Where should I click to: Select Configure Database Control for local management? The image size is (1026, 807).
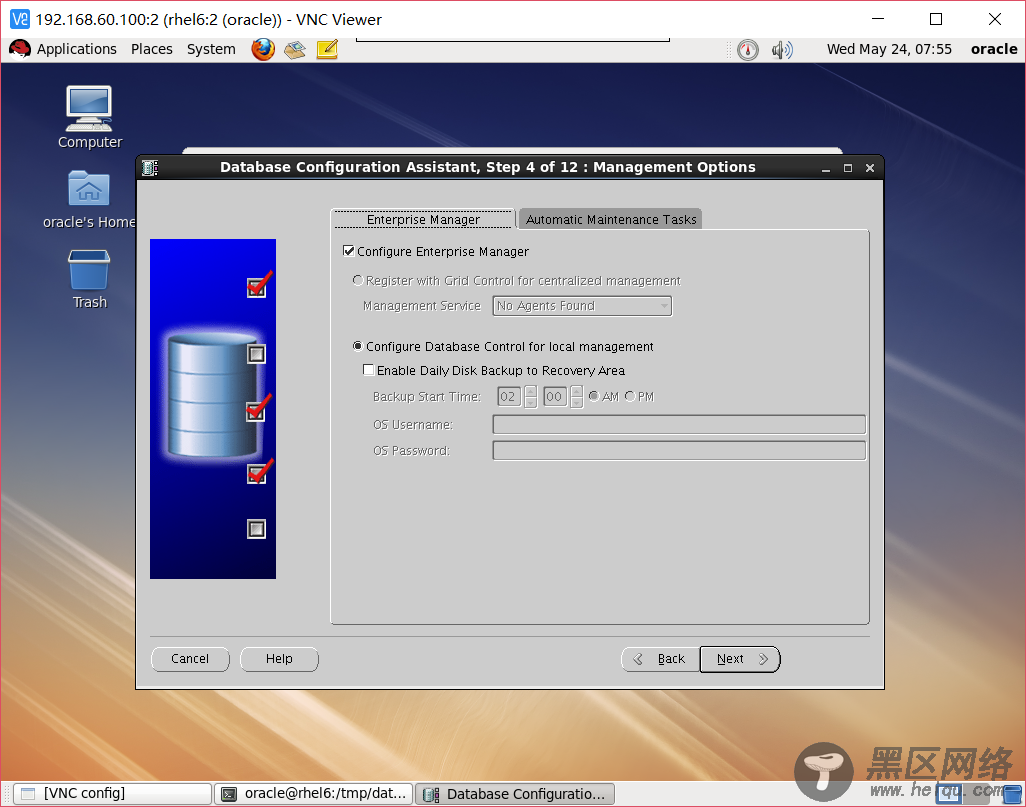tap(358, 346)
